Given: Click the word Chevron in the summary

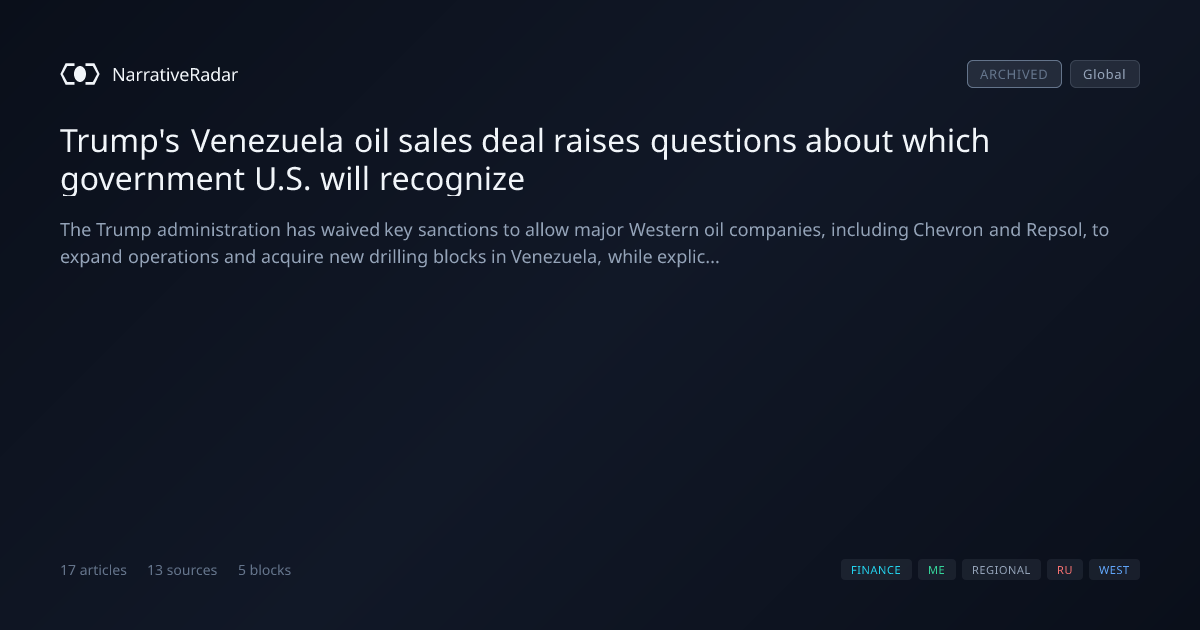Looking at the screenshot, I should (947, 230).
